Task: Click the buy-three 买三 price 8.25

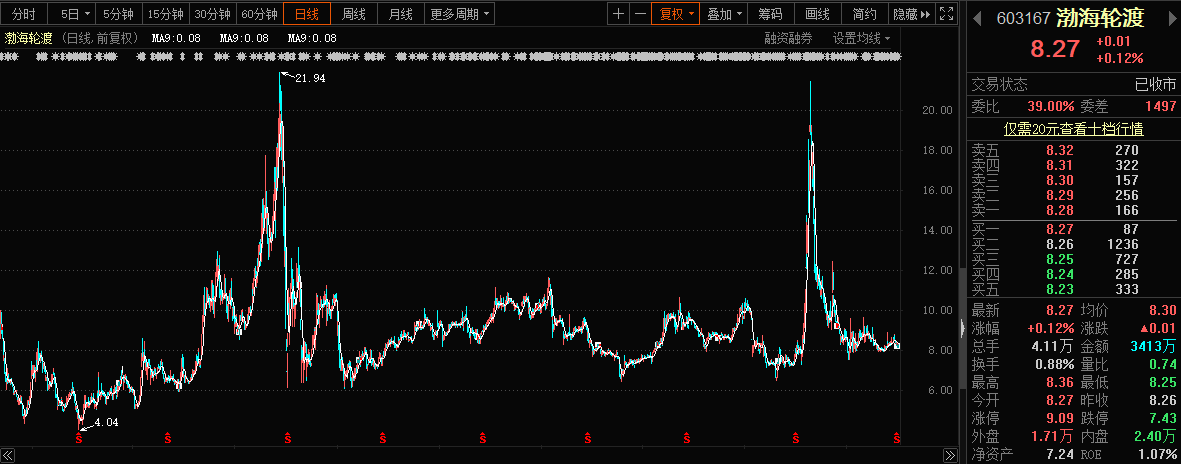Action: click(1060, 259)
